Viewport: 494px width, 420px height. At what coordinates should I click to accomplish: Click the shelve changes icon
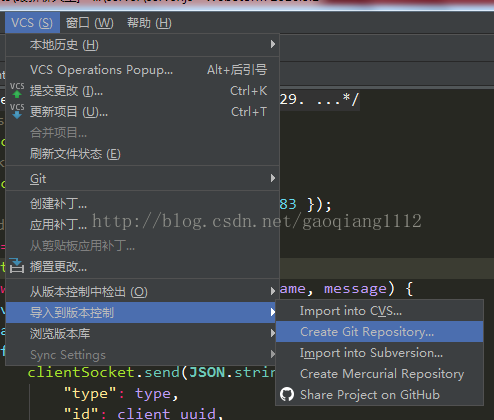point(17,266)
